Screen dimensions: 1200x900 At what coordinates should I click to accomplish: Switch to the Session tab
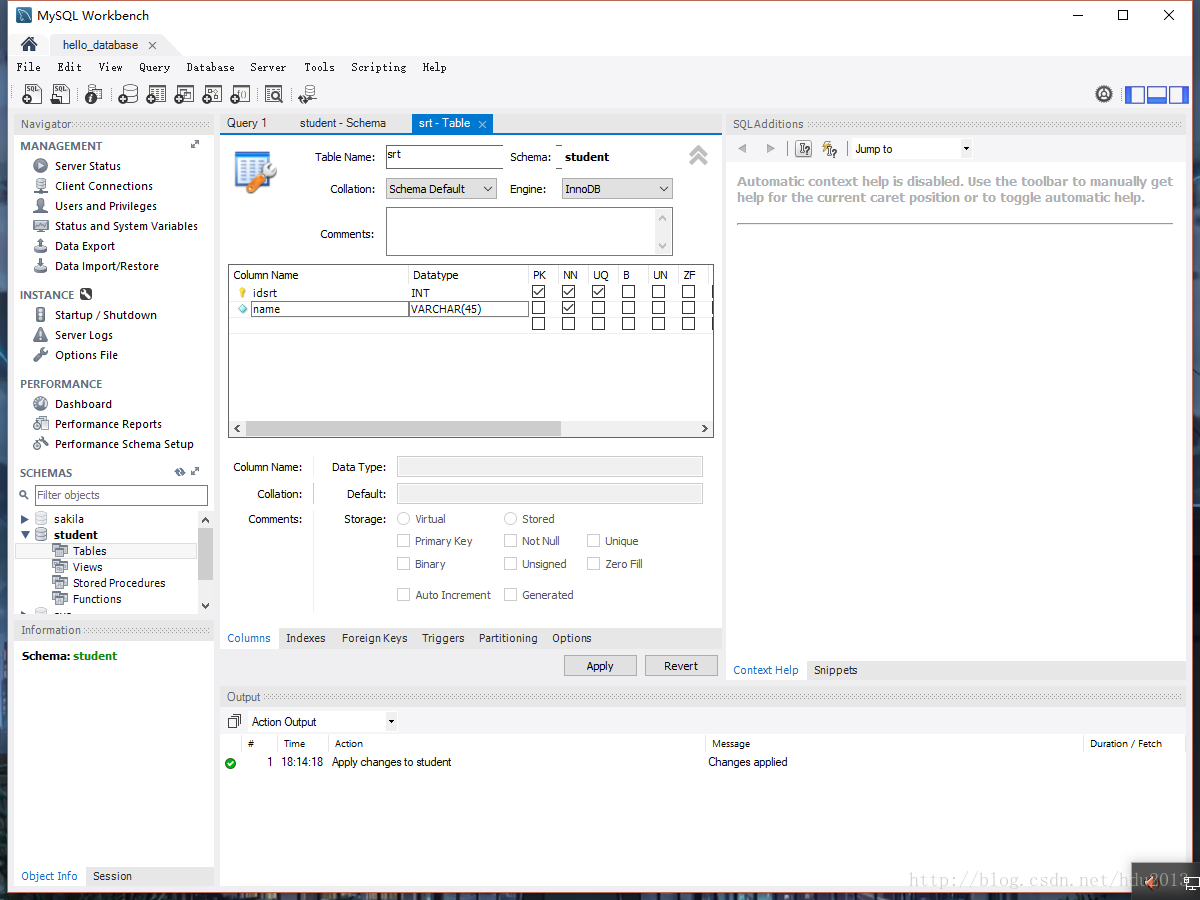pos(112,876)
